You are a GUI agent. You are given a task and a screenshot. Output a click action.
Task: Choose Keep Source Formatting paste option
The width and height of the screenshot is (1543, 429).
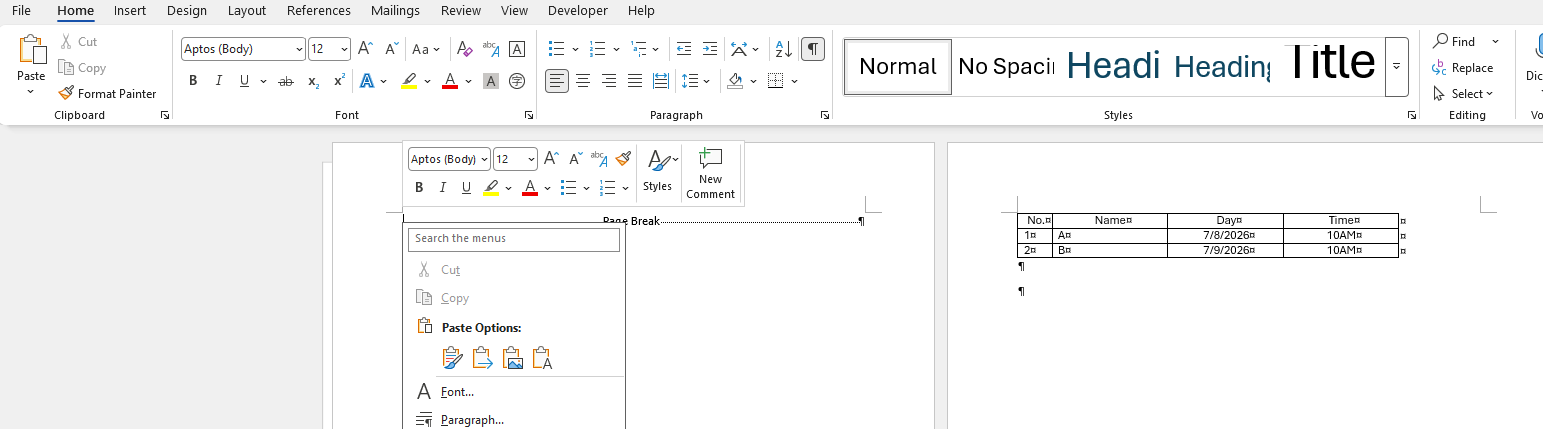click(x=452, y=358)
